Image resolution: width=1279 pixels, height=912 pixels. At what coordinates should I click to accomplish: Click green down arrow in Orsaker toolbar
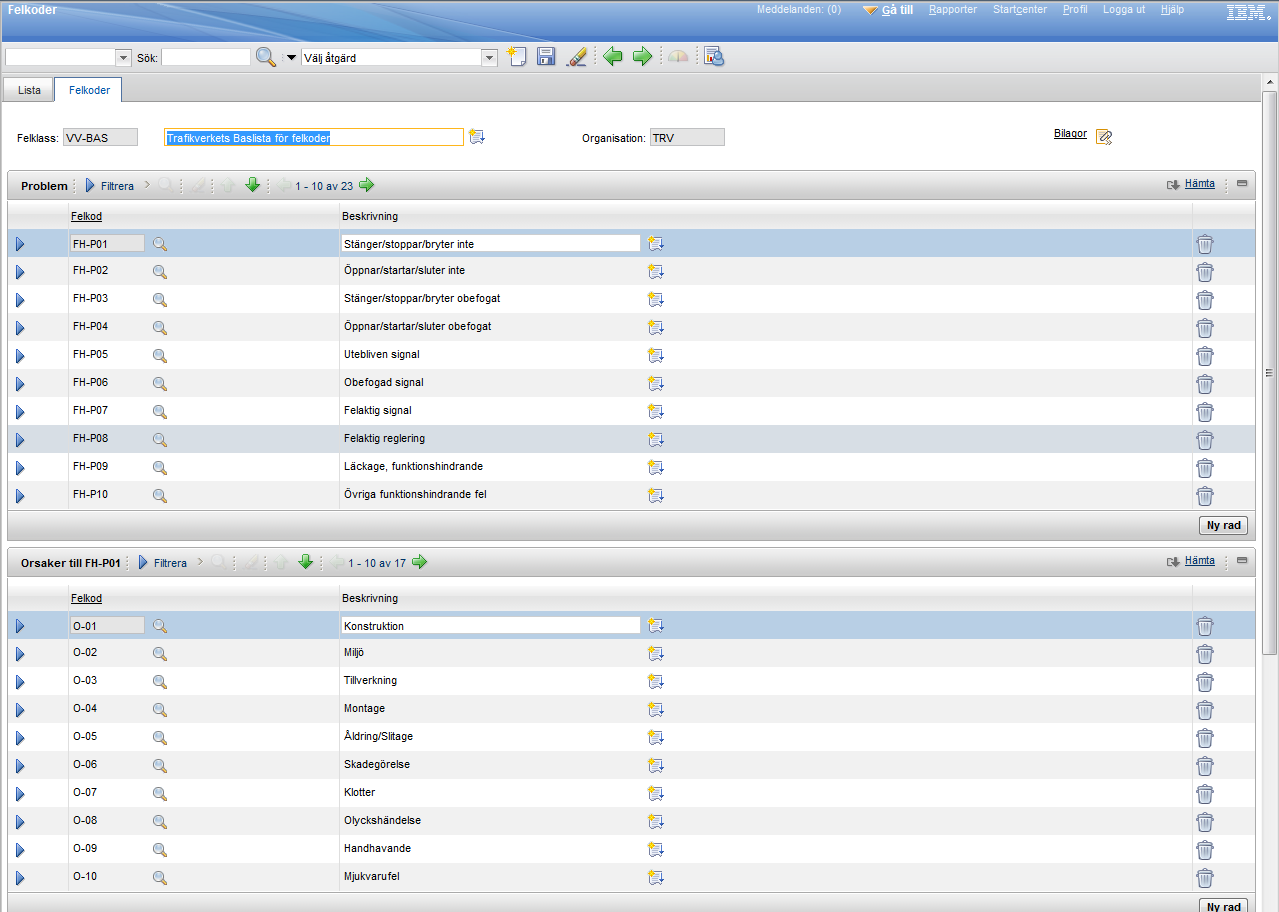click(x=306, y=562)
